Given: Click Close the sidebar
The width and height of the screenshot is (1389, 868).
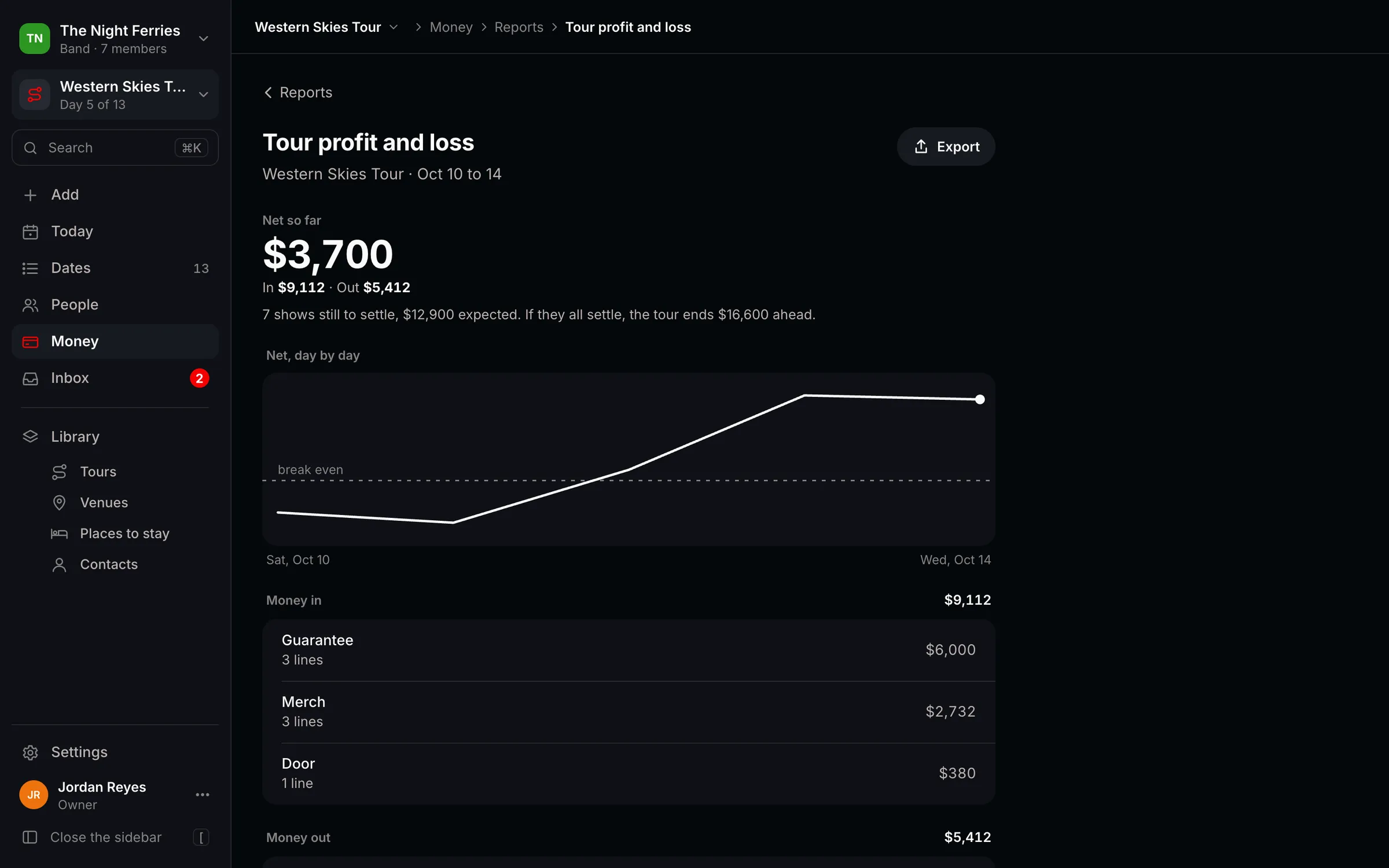Looking at the screenshot, I should (115, 837).
